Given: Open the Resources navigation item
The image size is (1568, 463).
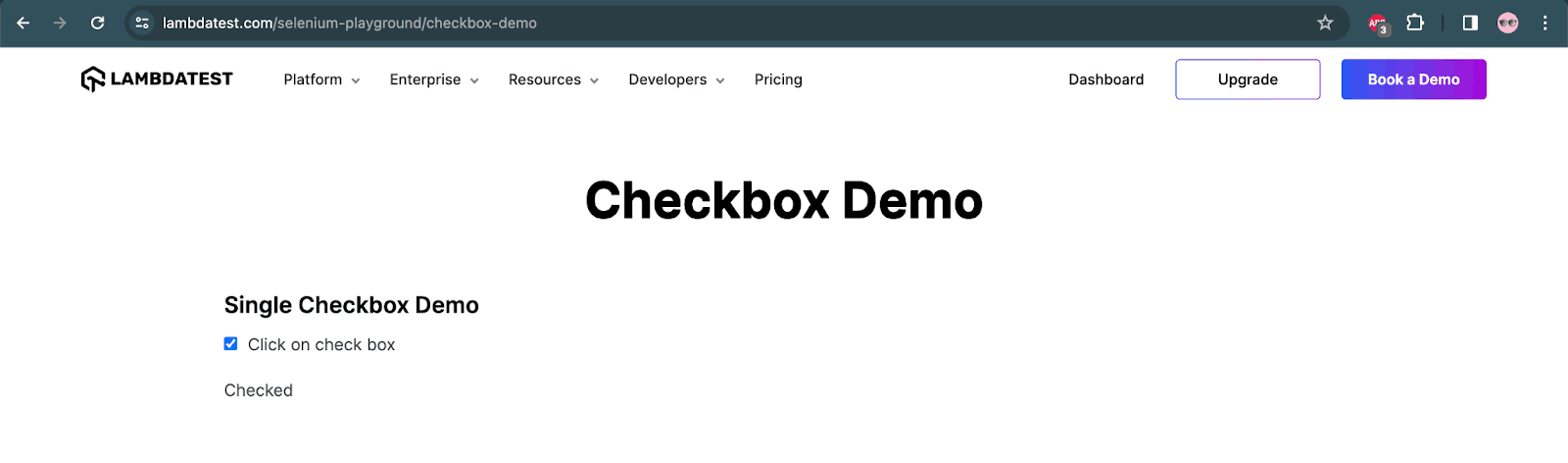Looking at the screenshot, I should [x=545, y=79].
